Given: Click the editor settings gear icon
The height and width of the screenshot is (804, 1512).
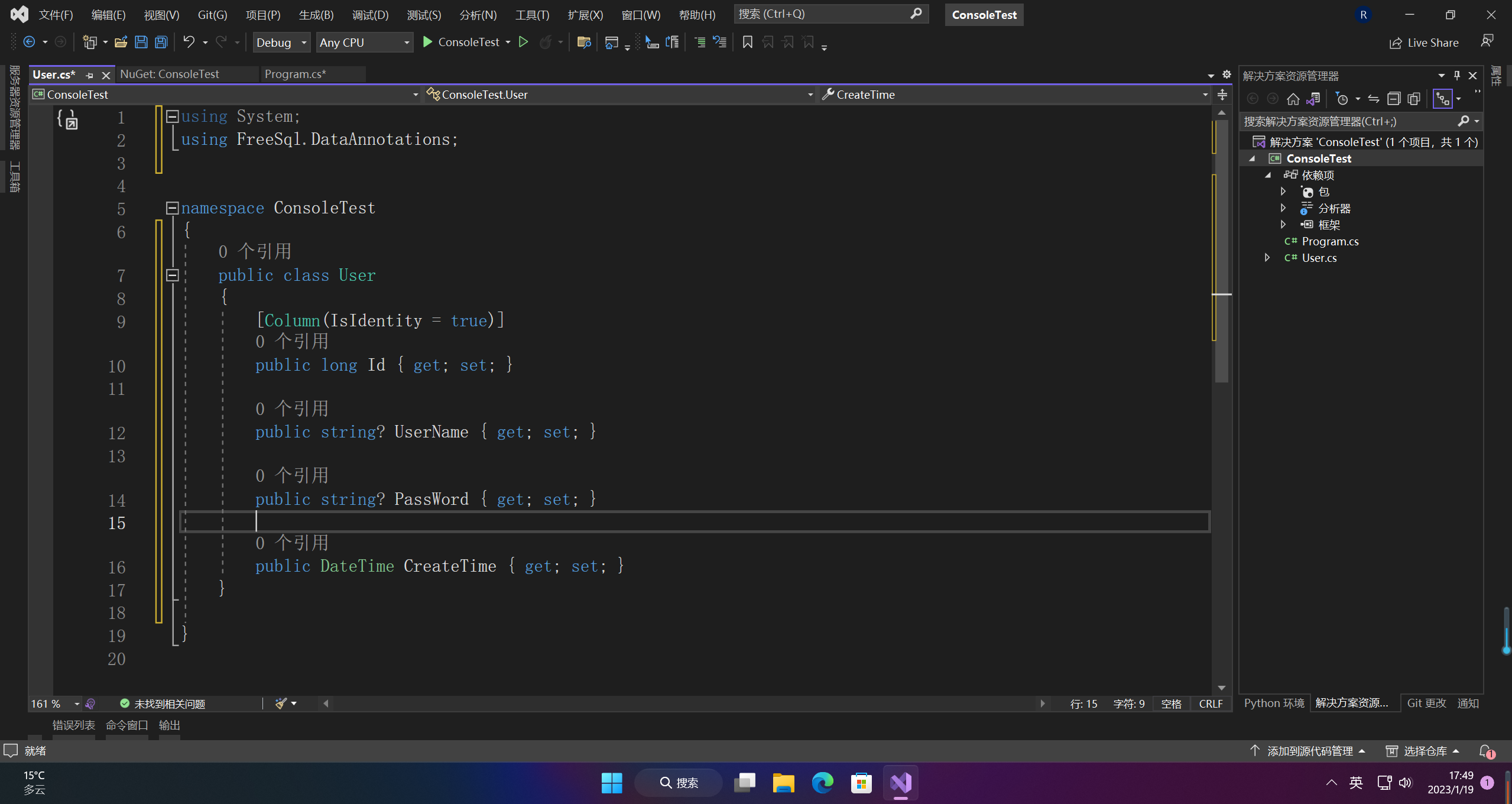Looking at the screenshot, I should (1227, 74).
